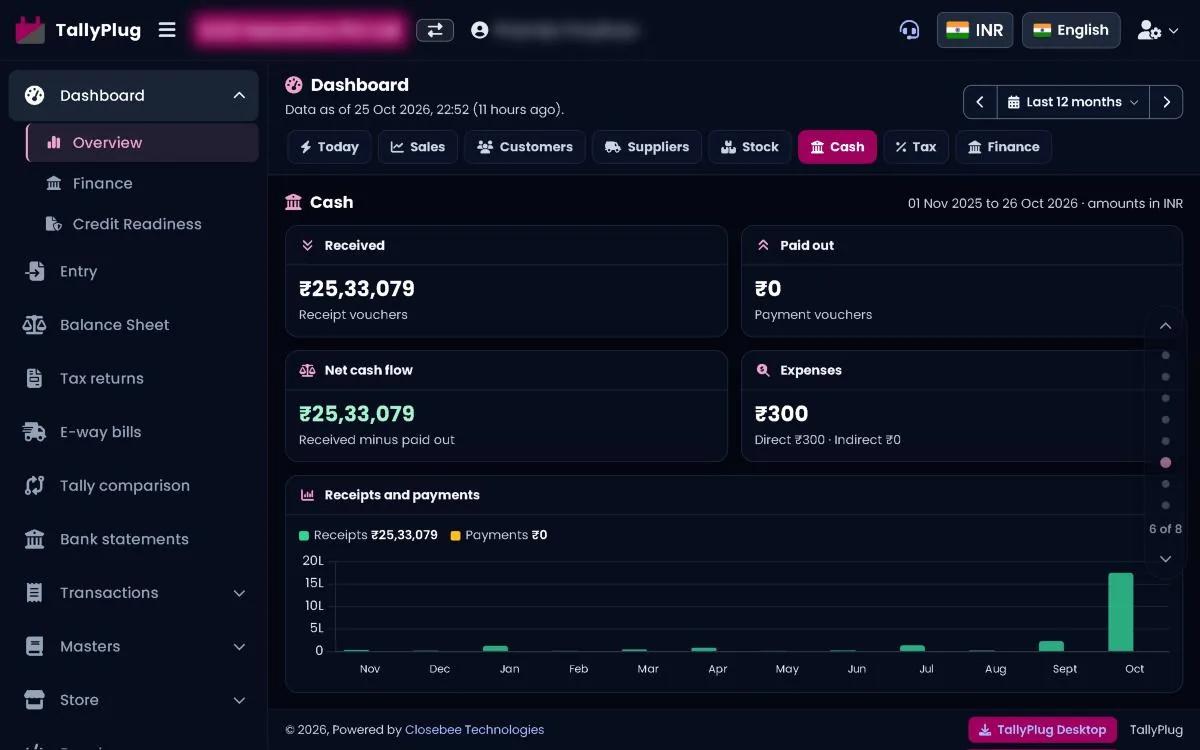1200x750 pixels.
Task: Go to the next date period
Action: pyautogui.click(x=1166, y=102)
